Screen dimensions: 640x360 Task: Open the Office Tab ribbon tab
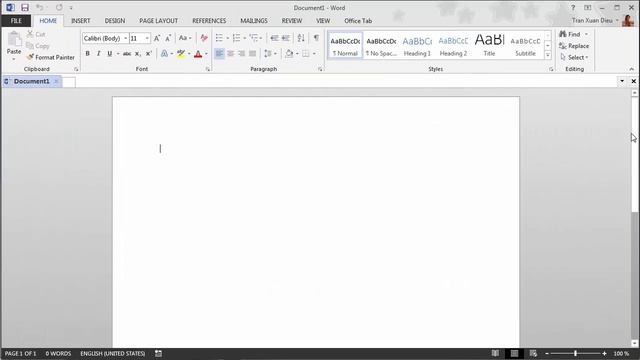(x=358, y=21)
